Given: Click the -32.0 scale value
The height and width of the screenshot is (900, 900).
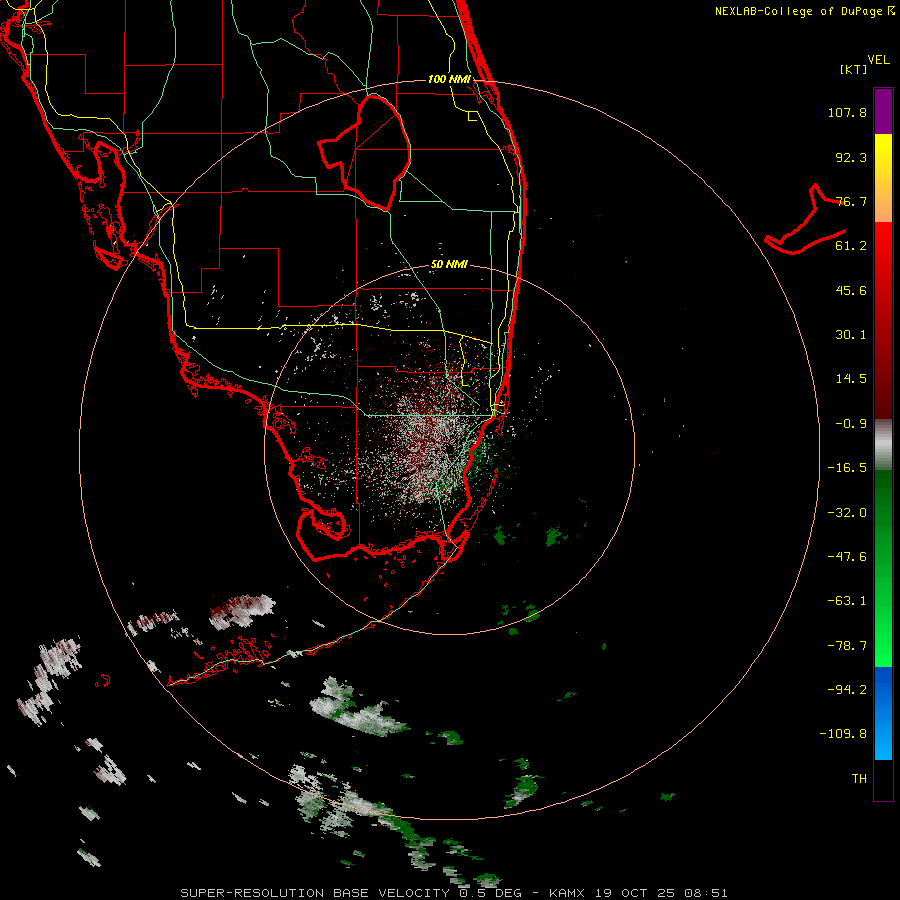Looking at the screenshot, I should click(847, 513).
